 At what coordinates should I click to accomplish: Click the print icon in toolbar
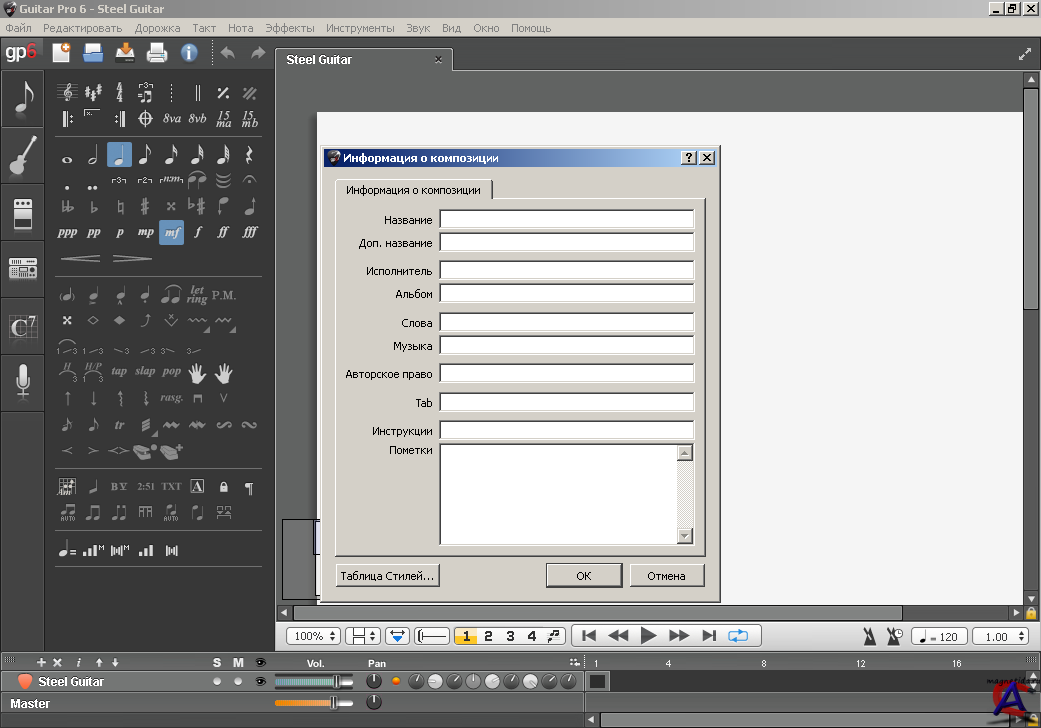157,53
